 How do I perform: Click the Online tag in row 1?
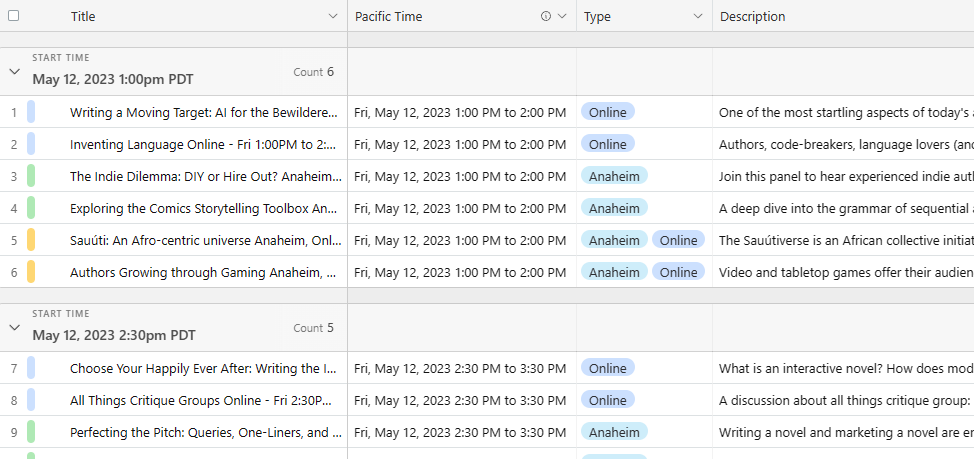coord(607,112)
